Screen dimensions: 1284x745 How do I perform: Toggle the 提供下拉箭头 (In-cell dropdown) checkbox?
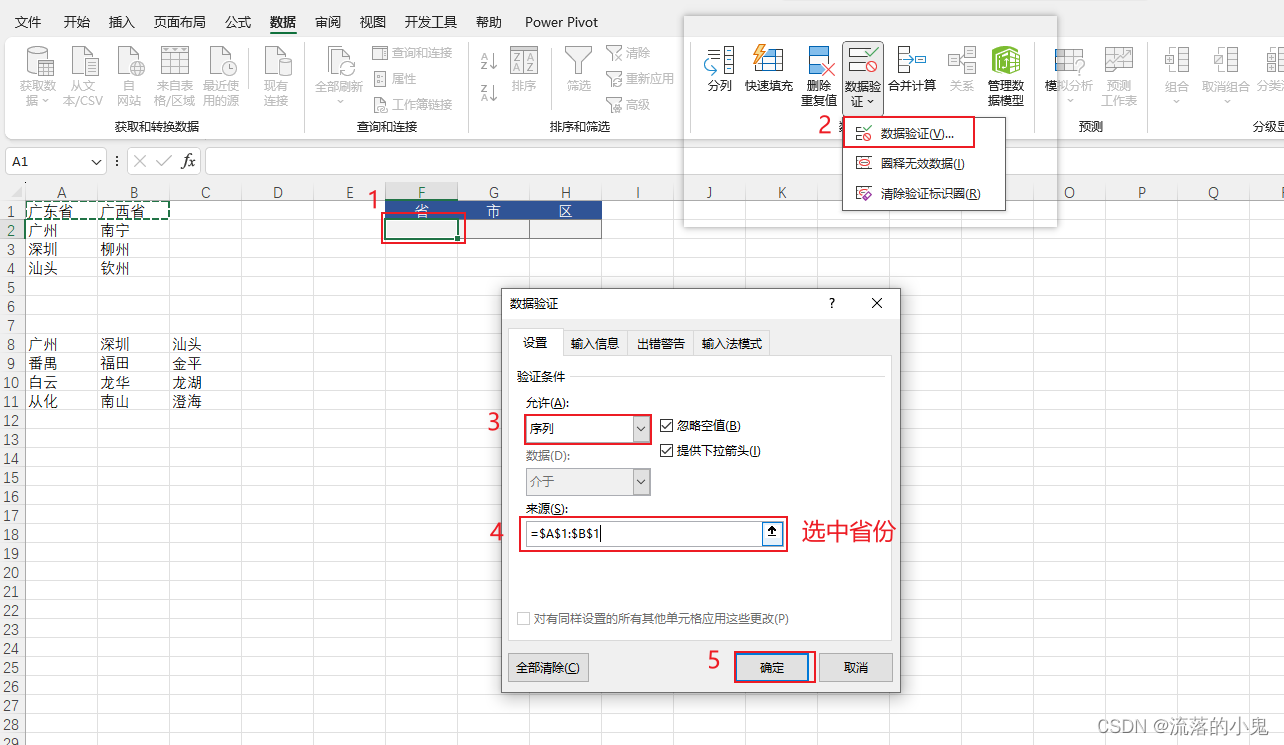click(667, 451)
